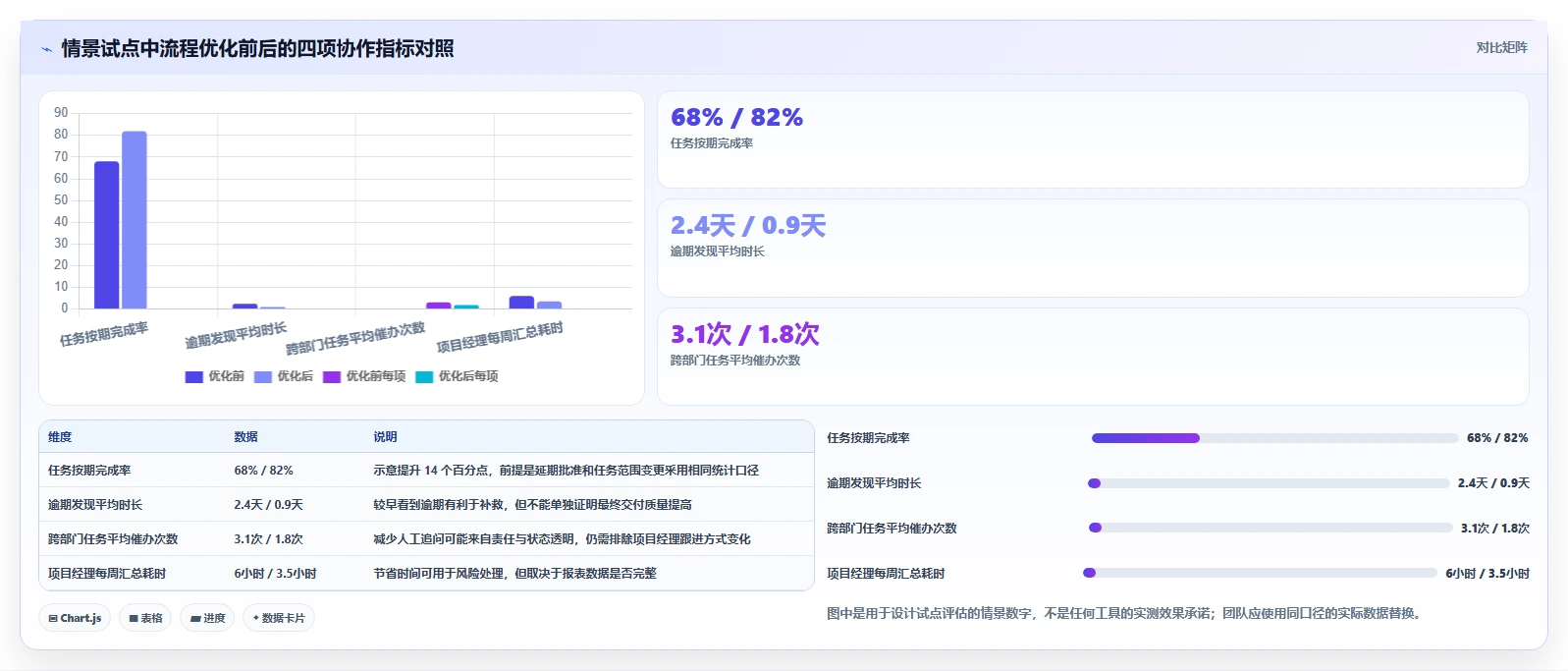Click the 数据卡片 tag chip
The height and width of the screenshot is (671, 1568).
pyautogui.click(x=279, y=618)
